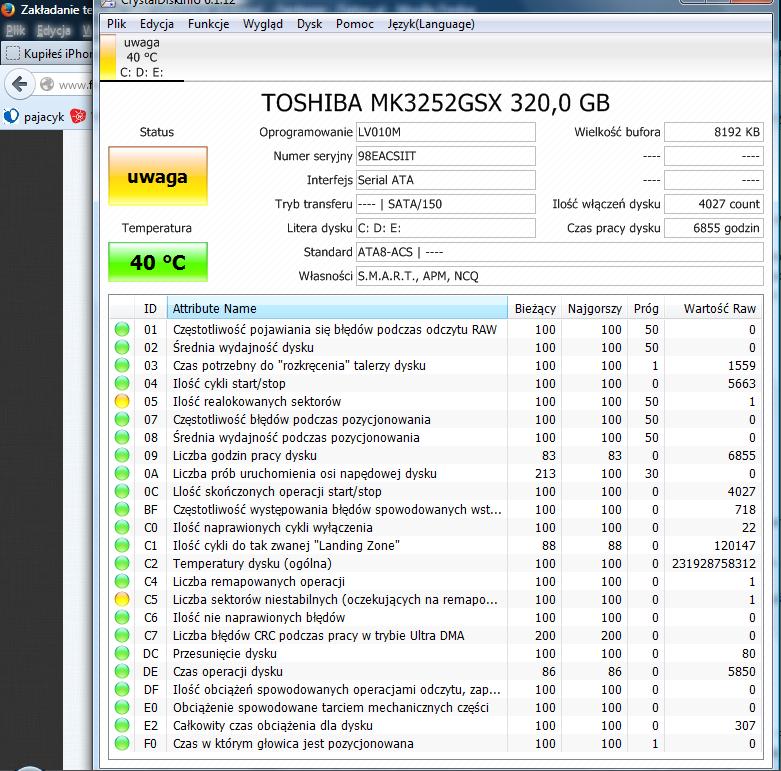Click the green status icon of row C7
This screenshot has height=771, width=781.
[122, 635]
